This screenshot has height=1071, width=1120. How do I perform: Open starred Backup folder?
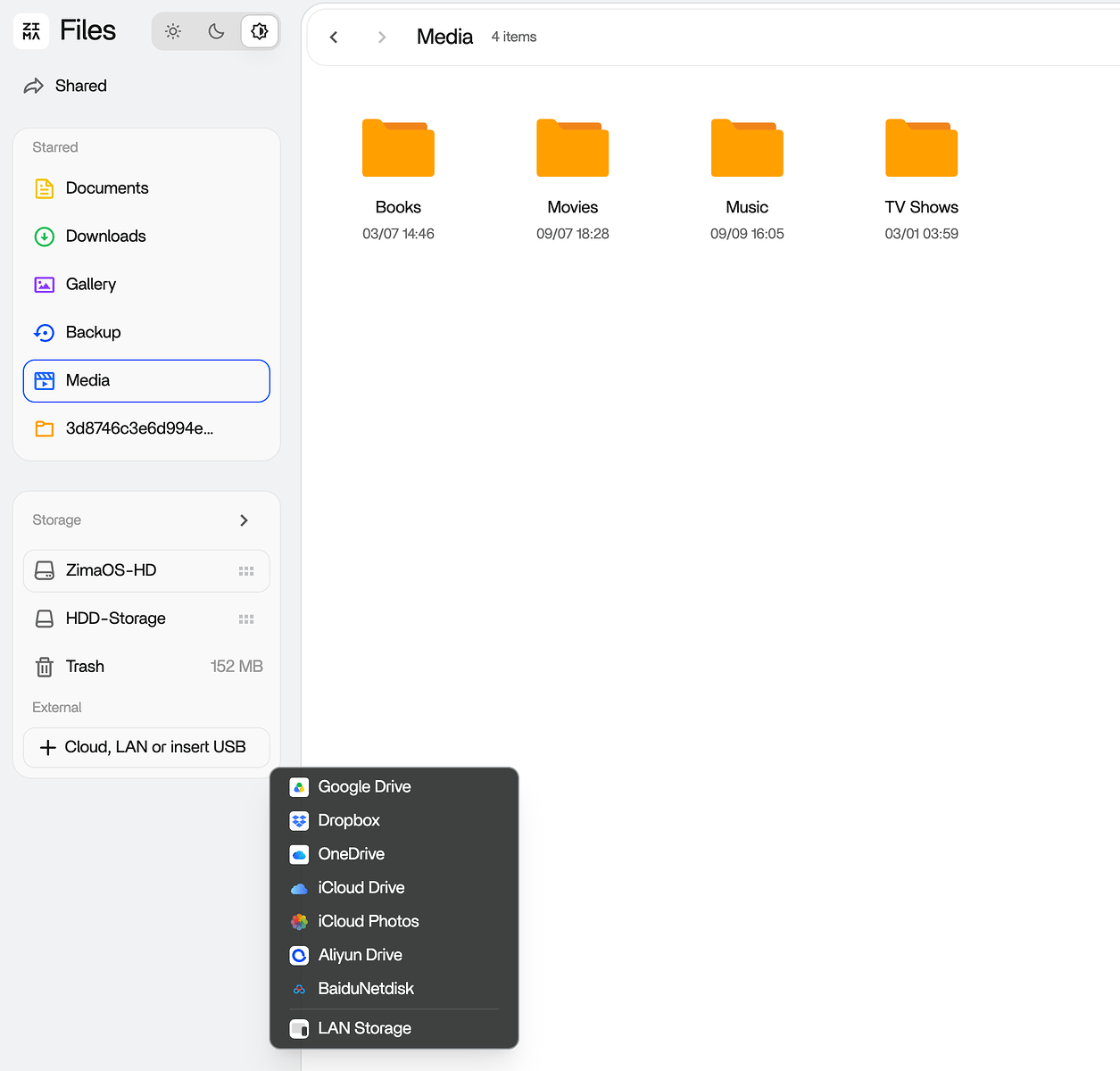click(x=146, y=333)
